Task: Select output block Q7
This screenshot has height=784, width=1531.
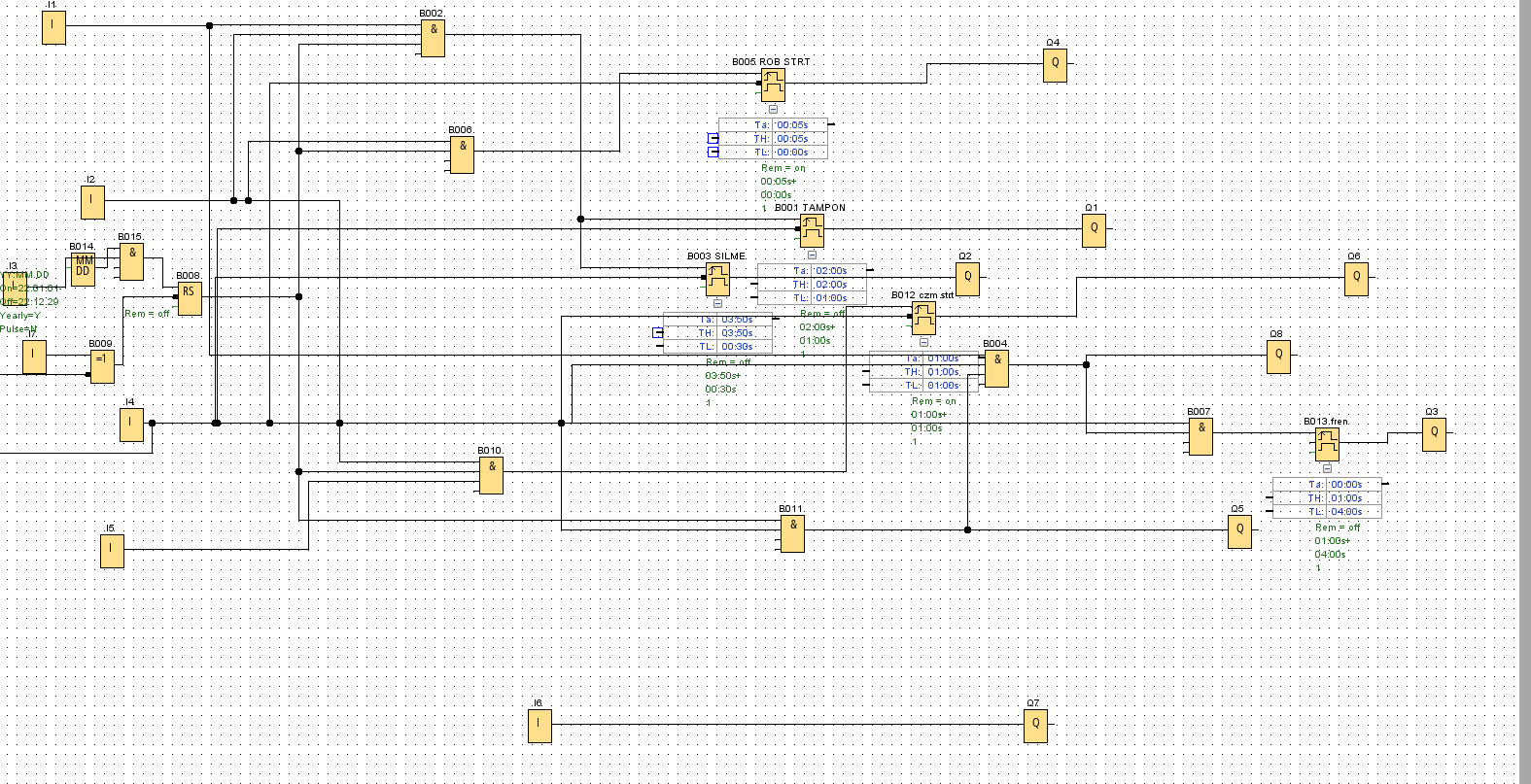Action: (1035, 726)
